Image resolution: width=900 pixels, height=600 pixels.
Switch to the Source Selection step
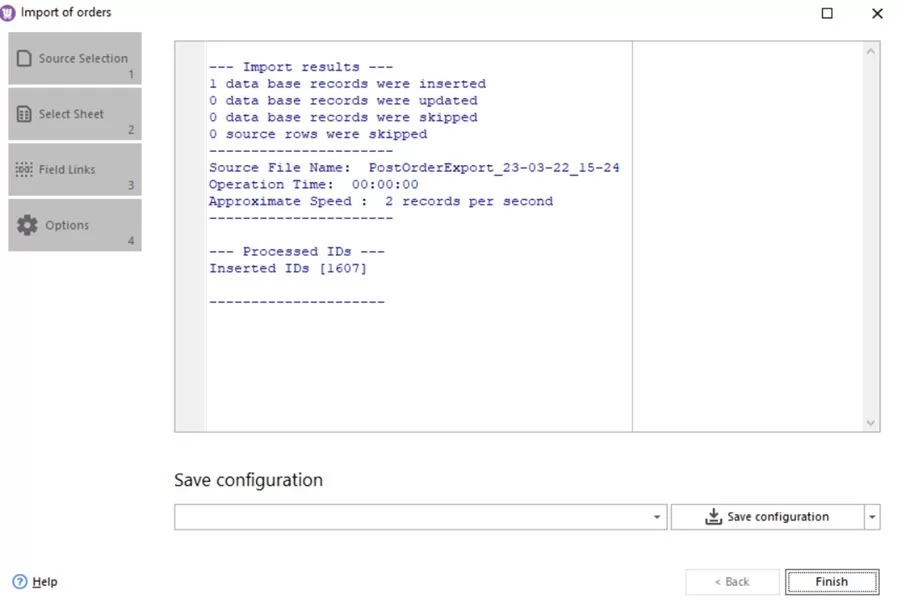[75, 58]
